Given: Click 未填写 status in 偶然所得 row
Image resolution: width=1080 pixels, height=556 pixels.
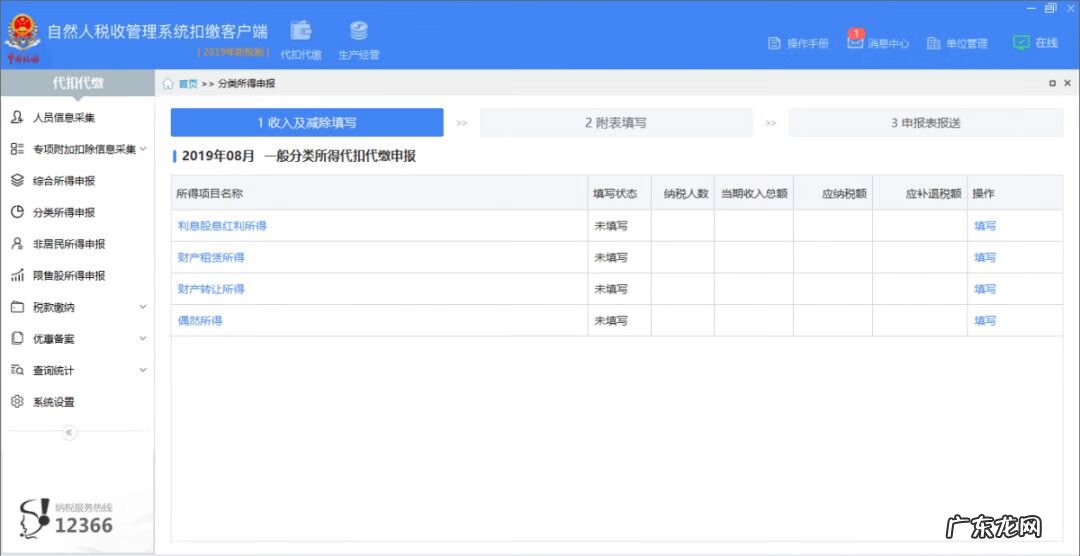Looking at the screenshot, I should pyautogui.click(x=612, y=321).
